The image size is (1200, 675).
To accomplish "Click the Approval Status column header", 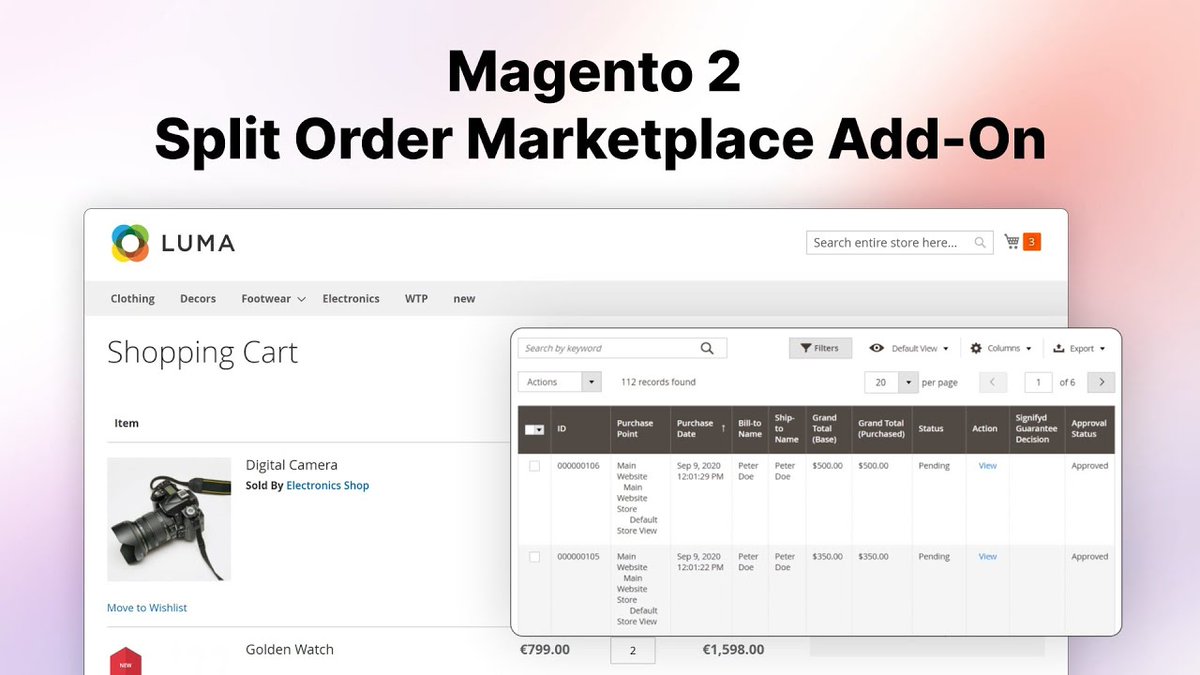I will (x=1091, y=430).
